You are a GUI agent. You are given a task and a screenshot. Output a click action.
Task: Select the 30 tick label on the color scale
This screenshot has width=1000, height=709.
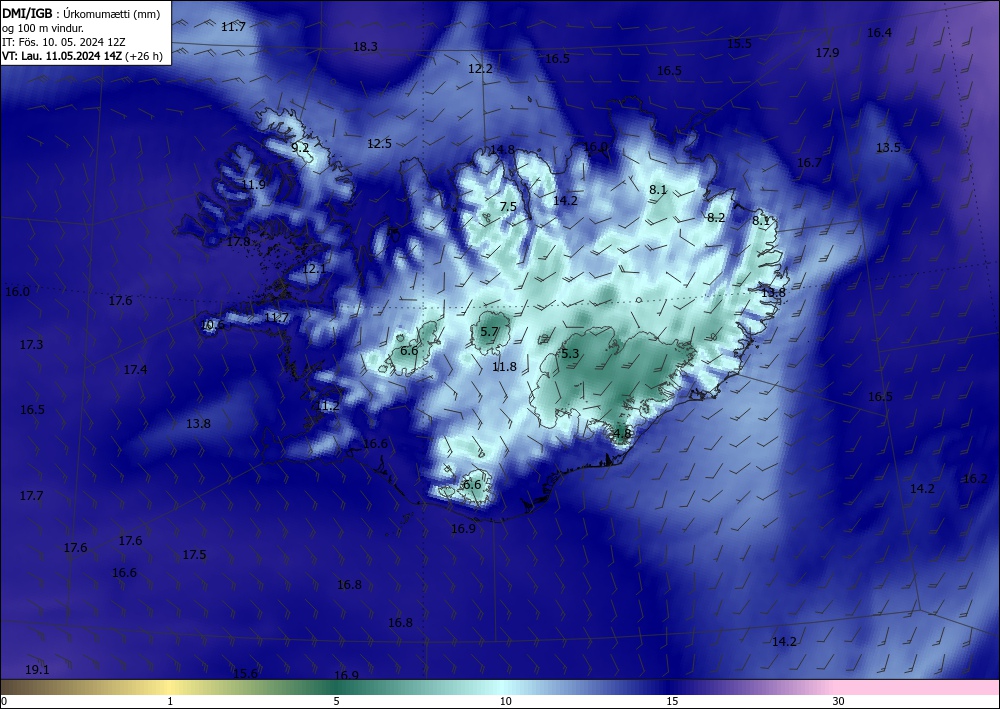tap(839, 701)
